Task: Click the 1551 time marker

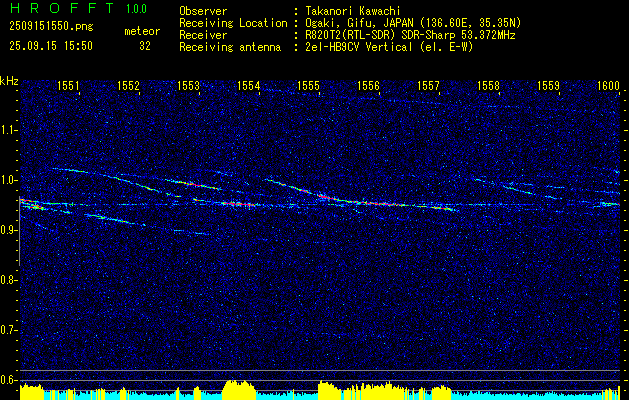Action: click(x=68, y=85)
